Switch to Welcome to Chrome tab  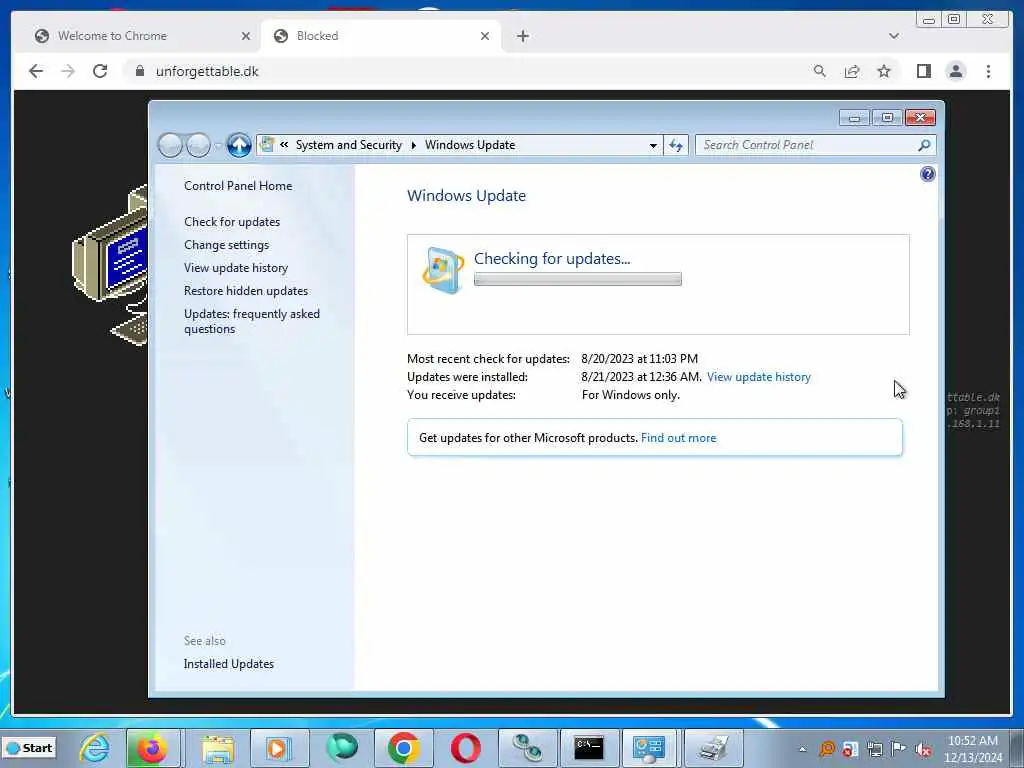click(x=136, y=36)
